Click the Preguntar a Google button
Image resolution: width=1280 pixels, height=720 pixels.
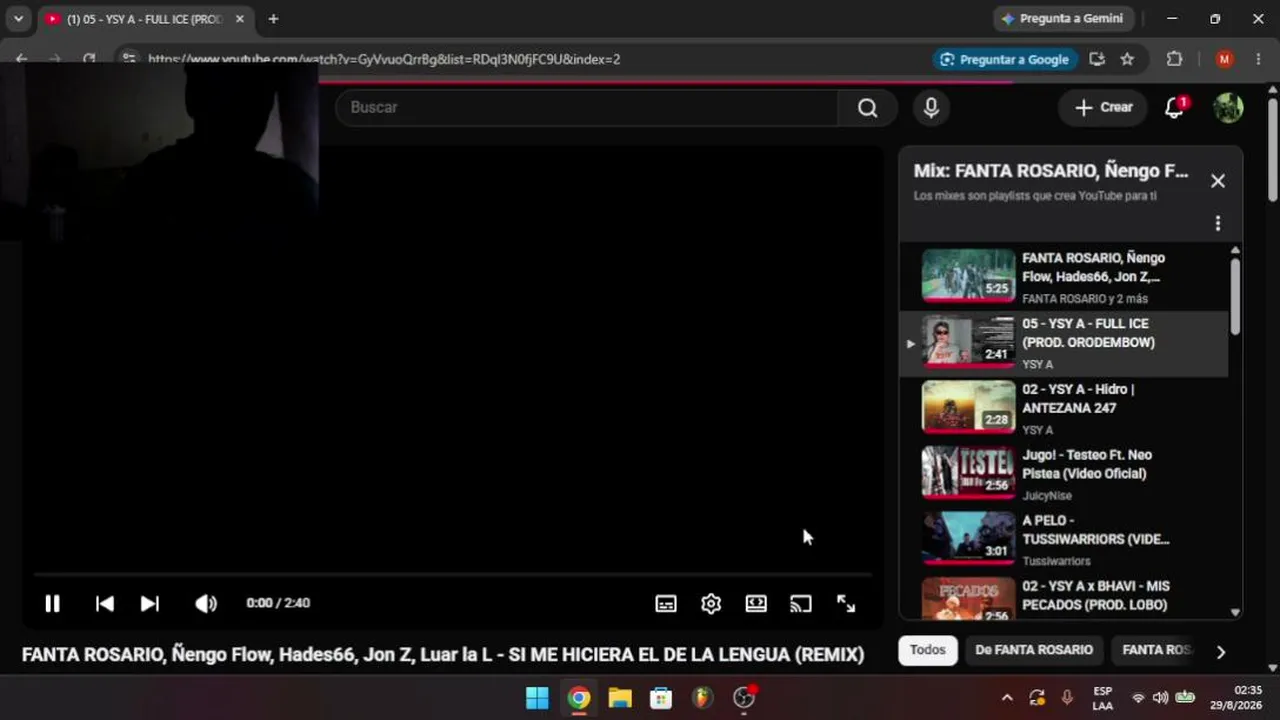[x=1004, y=59]
